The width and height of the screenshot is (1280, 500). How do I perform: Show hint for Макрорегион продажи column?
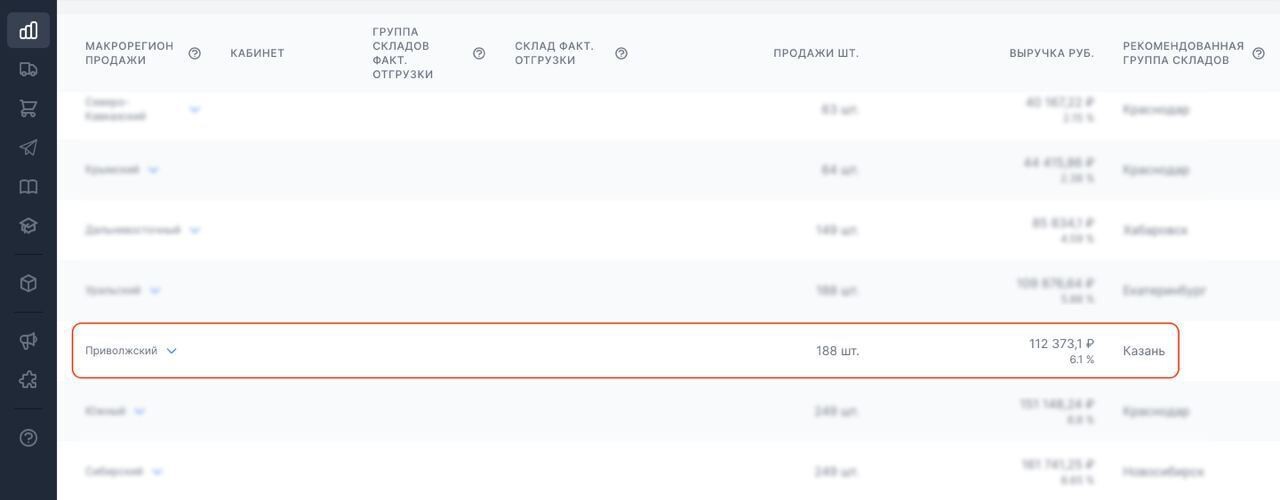tap(195, 53)
